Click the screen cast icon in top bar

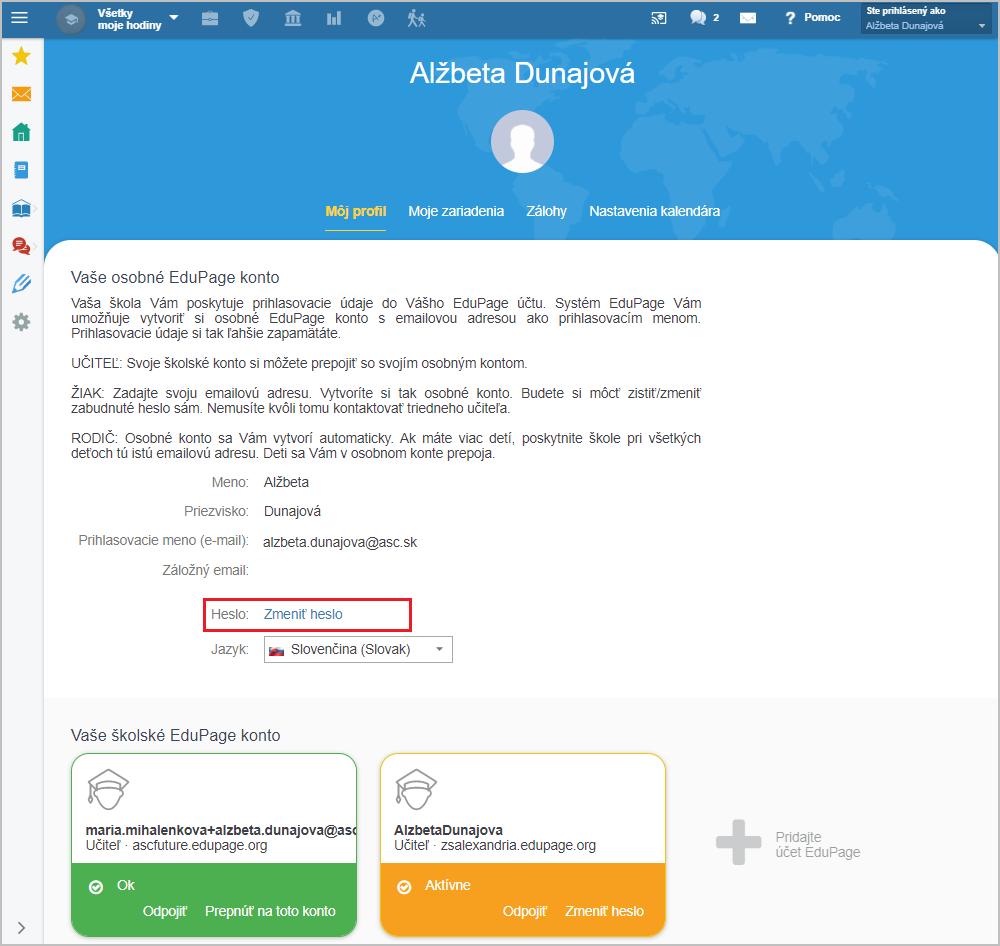659,18
